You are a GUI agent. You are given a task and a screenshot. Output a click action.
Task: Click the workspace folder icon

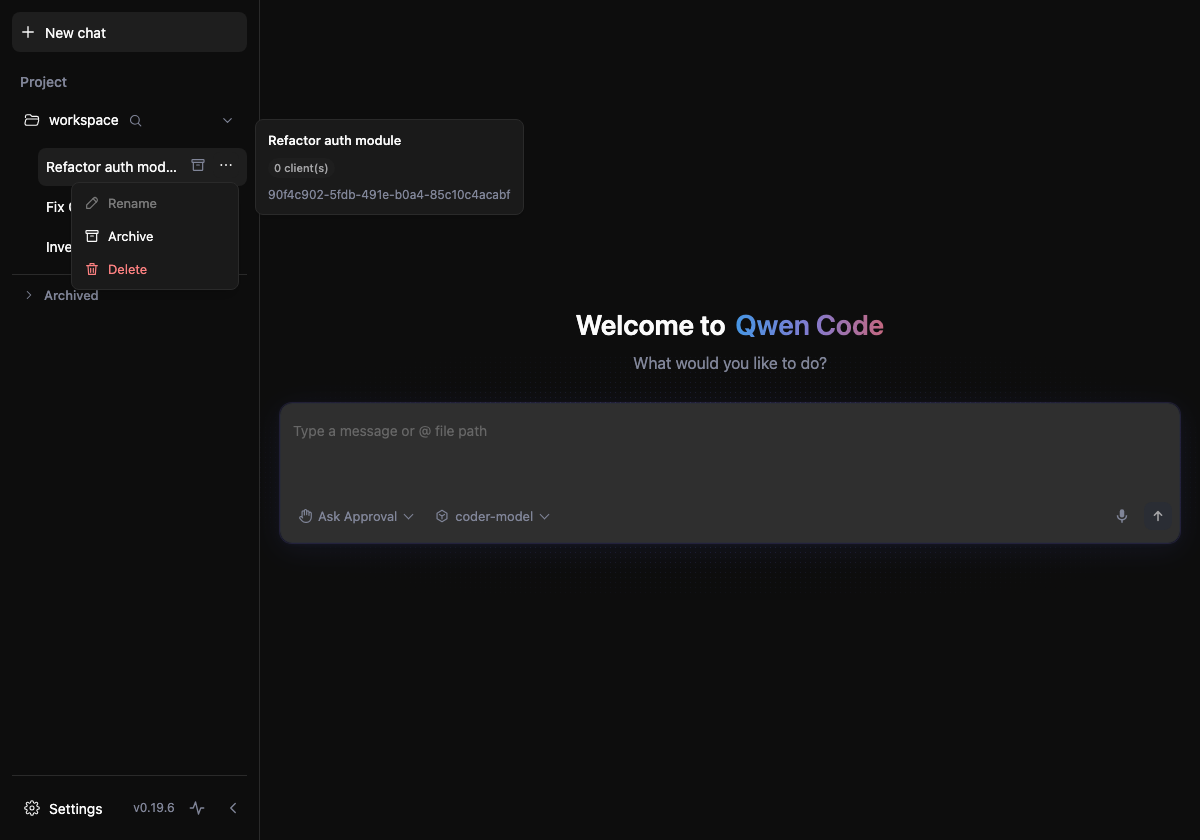click(32, 120)
